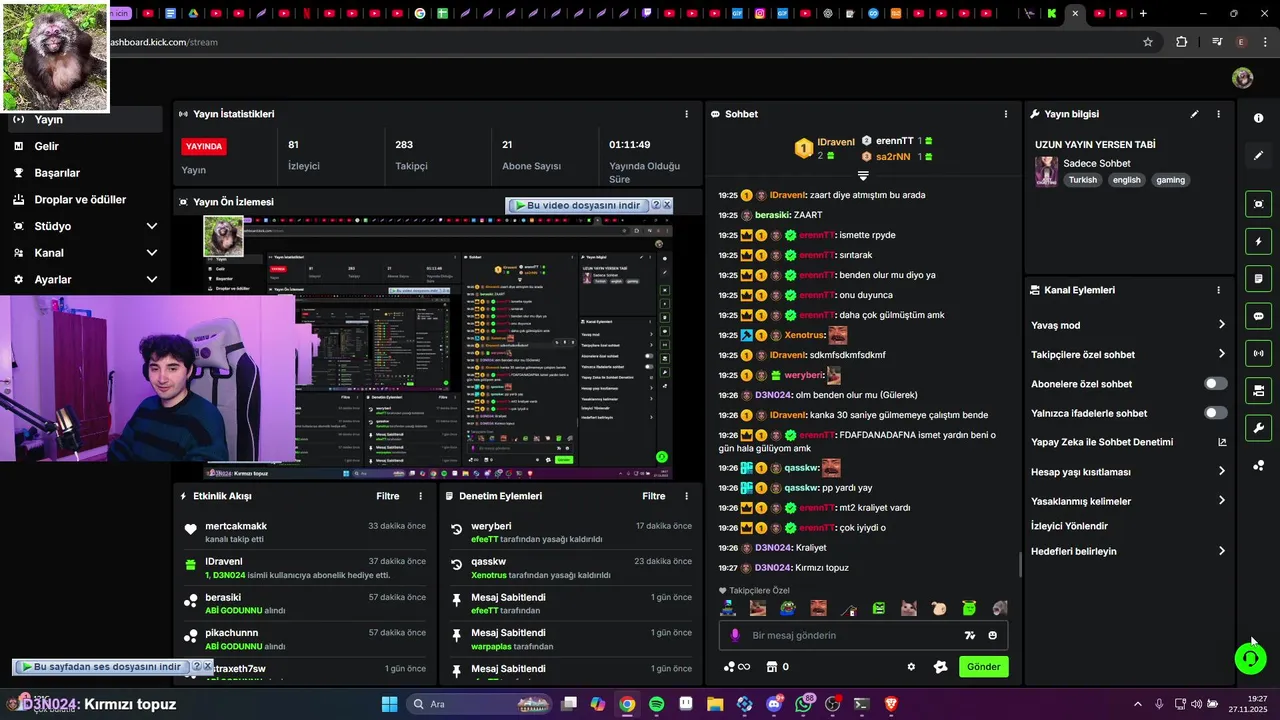Open Hedefleri belirleyin options
Image resolution: width=1280 pixels, height=720 pixels.
coord(1128,551)
